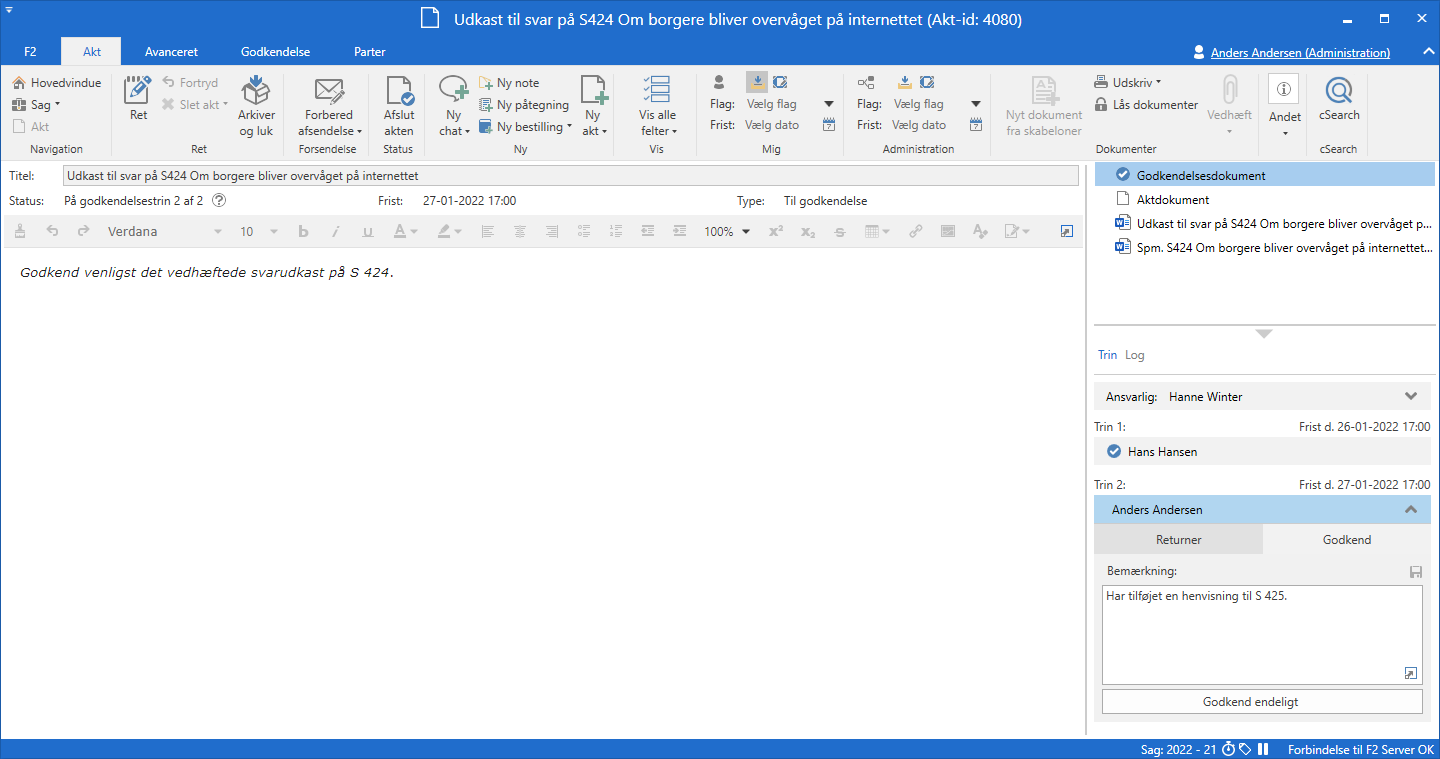Click the pause icon in the status bar

1263,749
